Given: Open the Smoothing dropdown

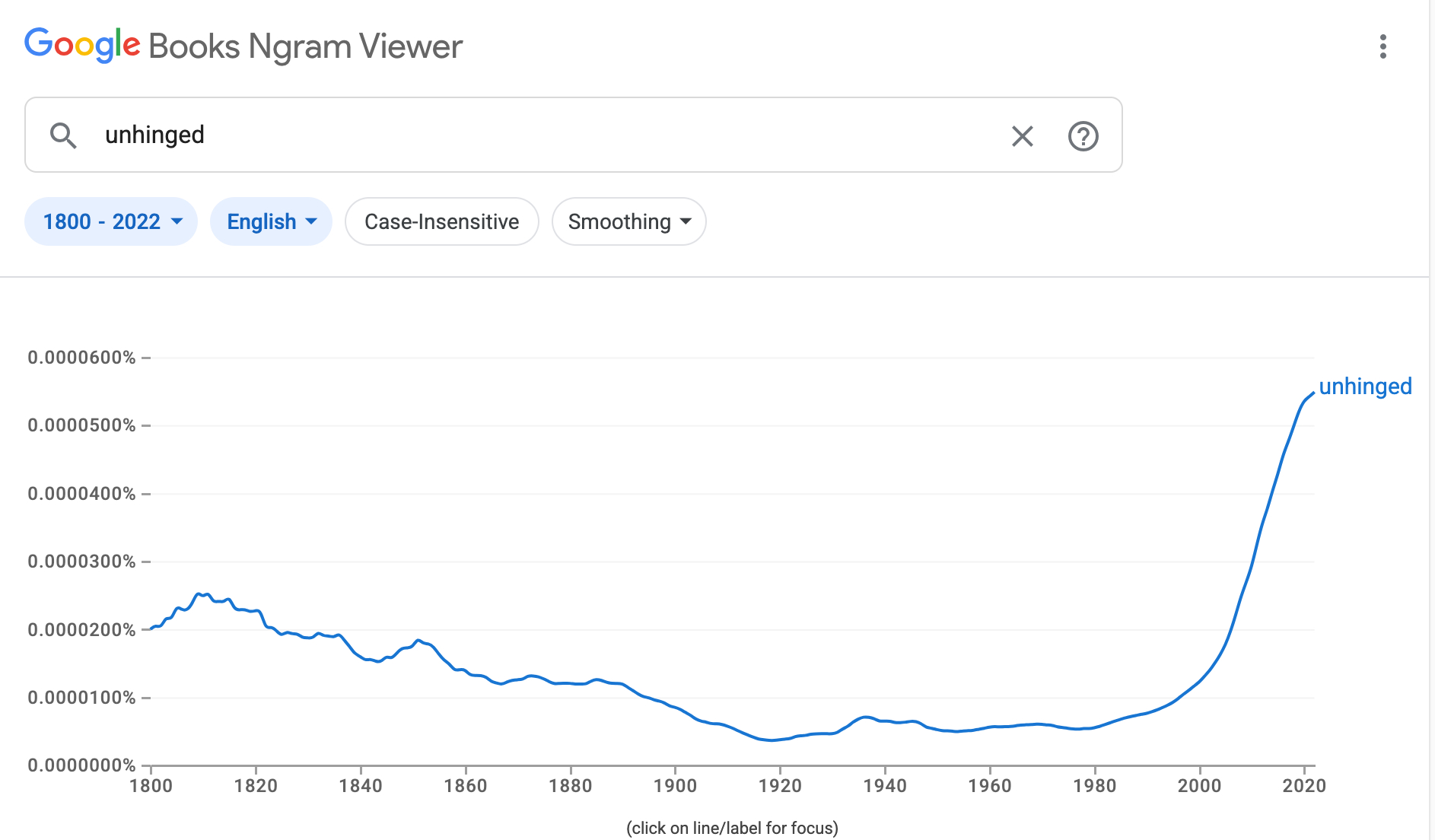Looking at the screenshot, I should [628, 221].
